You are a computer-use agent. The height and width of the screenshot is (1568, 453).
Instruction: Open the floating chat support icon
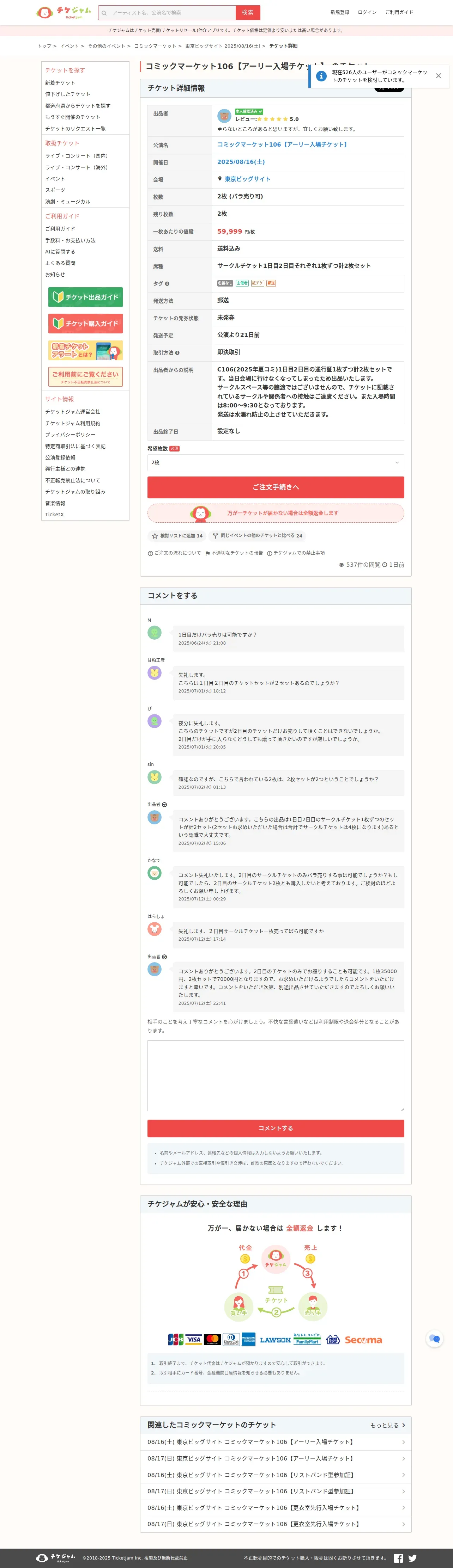click(x=435, y=1339)
